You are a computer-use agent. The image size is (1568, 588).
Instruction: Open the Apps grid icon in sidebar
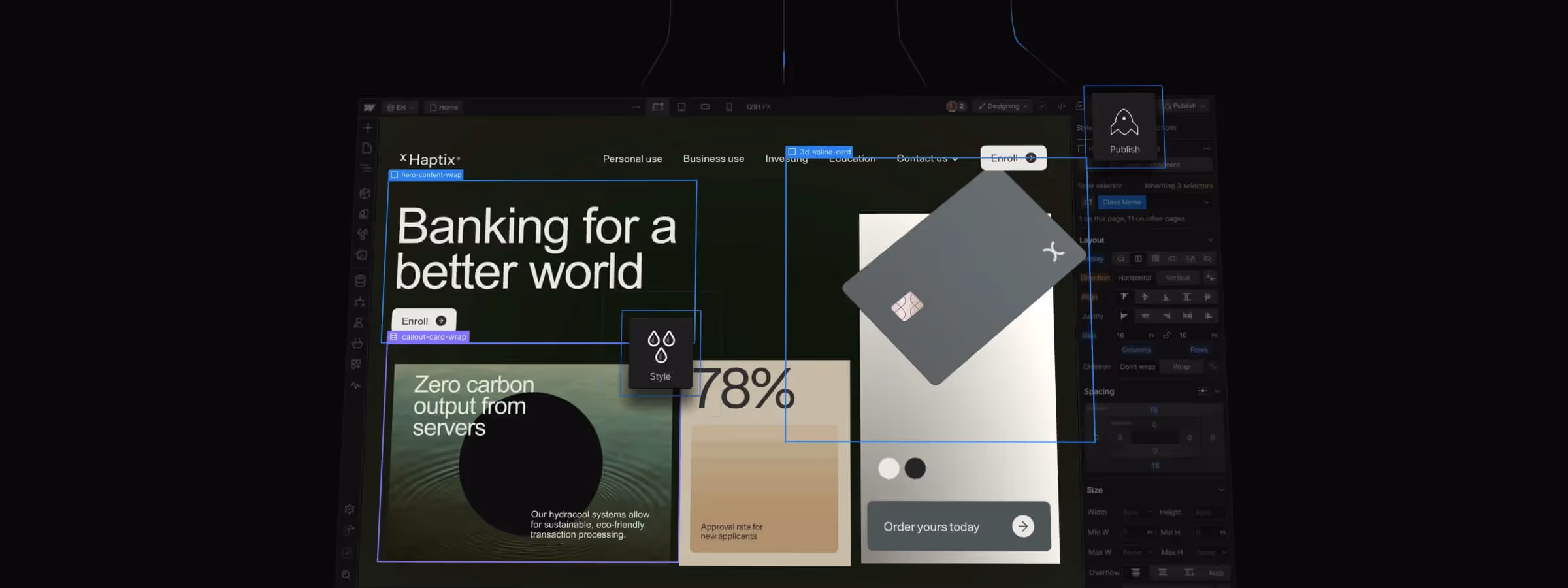click(x=356, y=364)
